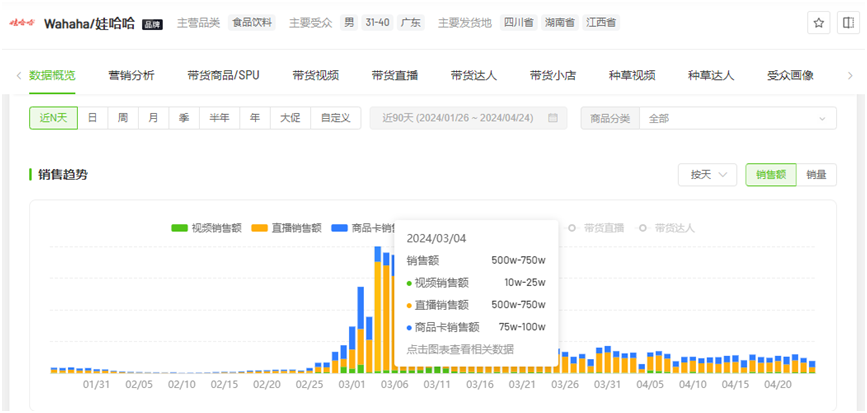867x413 pixels.
Task: Click the tallest bar near 03/04
Action: (380, 320)
